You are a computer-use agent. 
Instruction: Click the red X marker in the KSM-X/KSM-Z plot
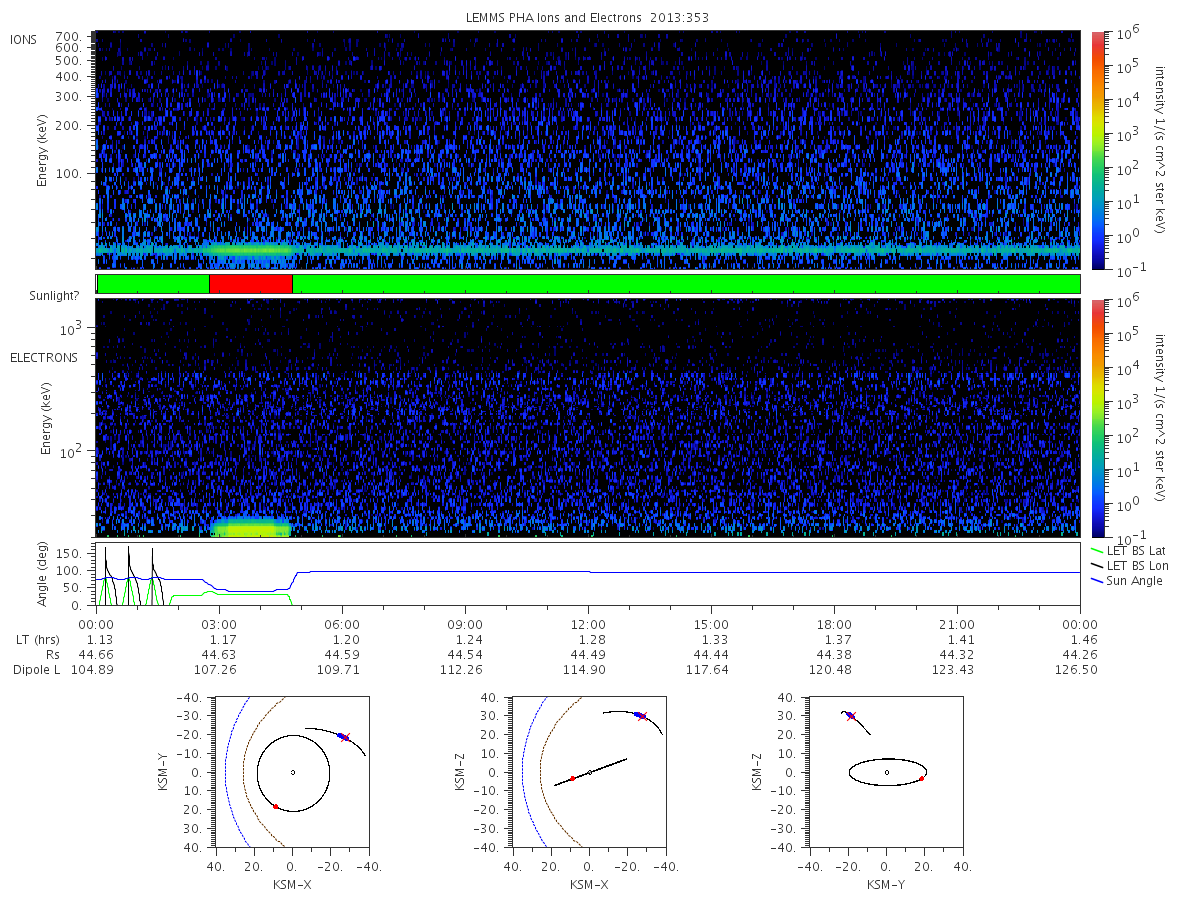(643, 716)
